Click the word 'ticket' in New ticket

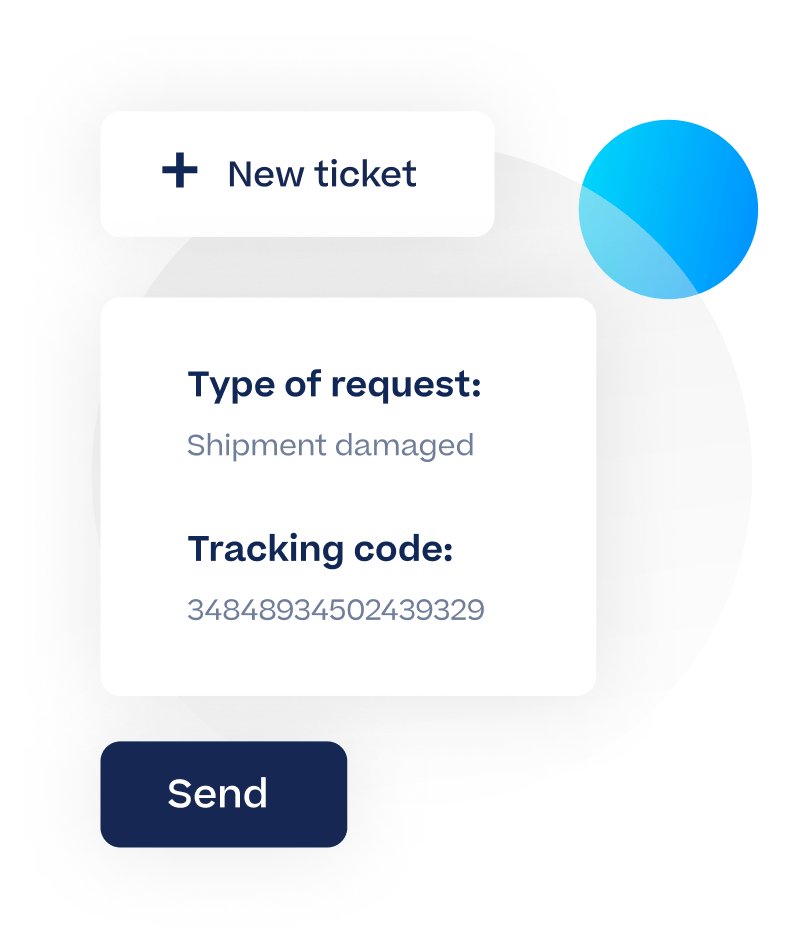365,174
